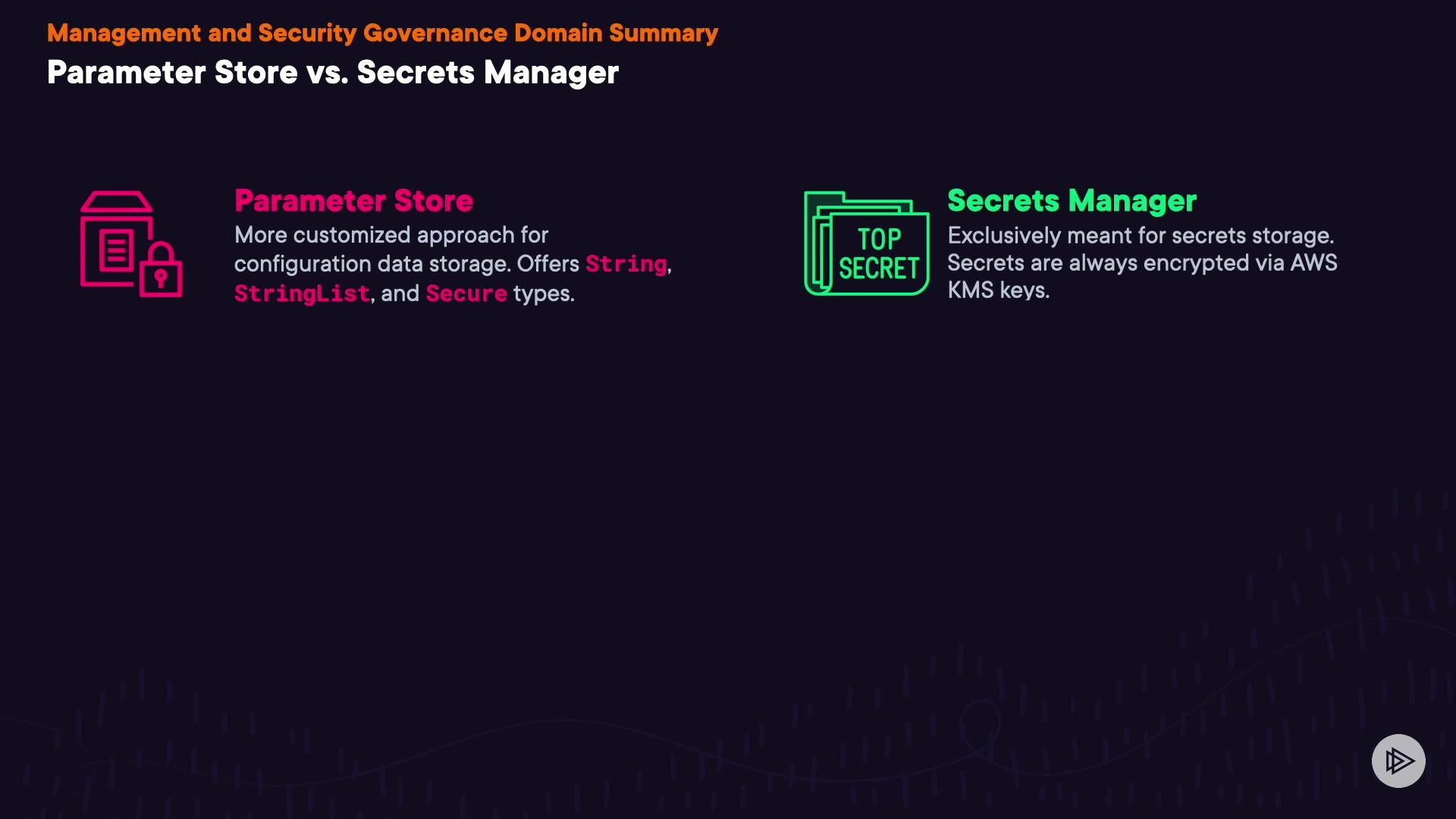
Task: Click 'Secrets are always encrypted via AWS' line
Action: [1141, 263]
